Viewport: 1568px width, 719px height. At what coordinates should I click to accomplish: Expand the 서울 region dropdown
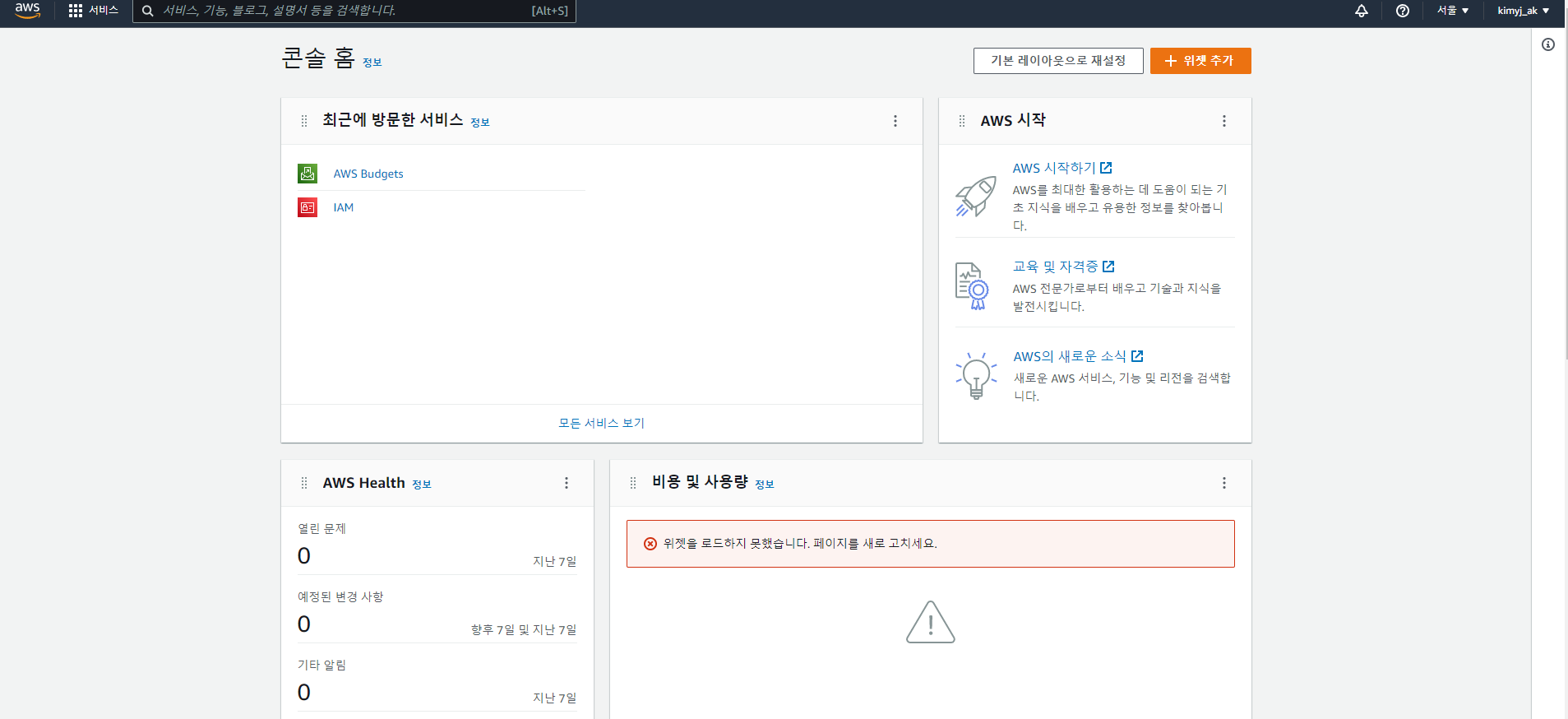point(1453,11)
